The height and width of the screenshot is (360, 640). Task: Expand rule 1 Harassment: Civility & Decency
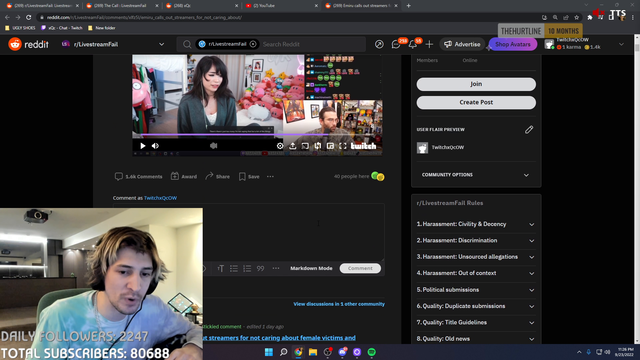(476, 224)
